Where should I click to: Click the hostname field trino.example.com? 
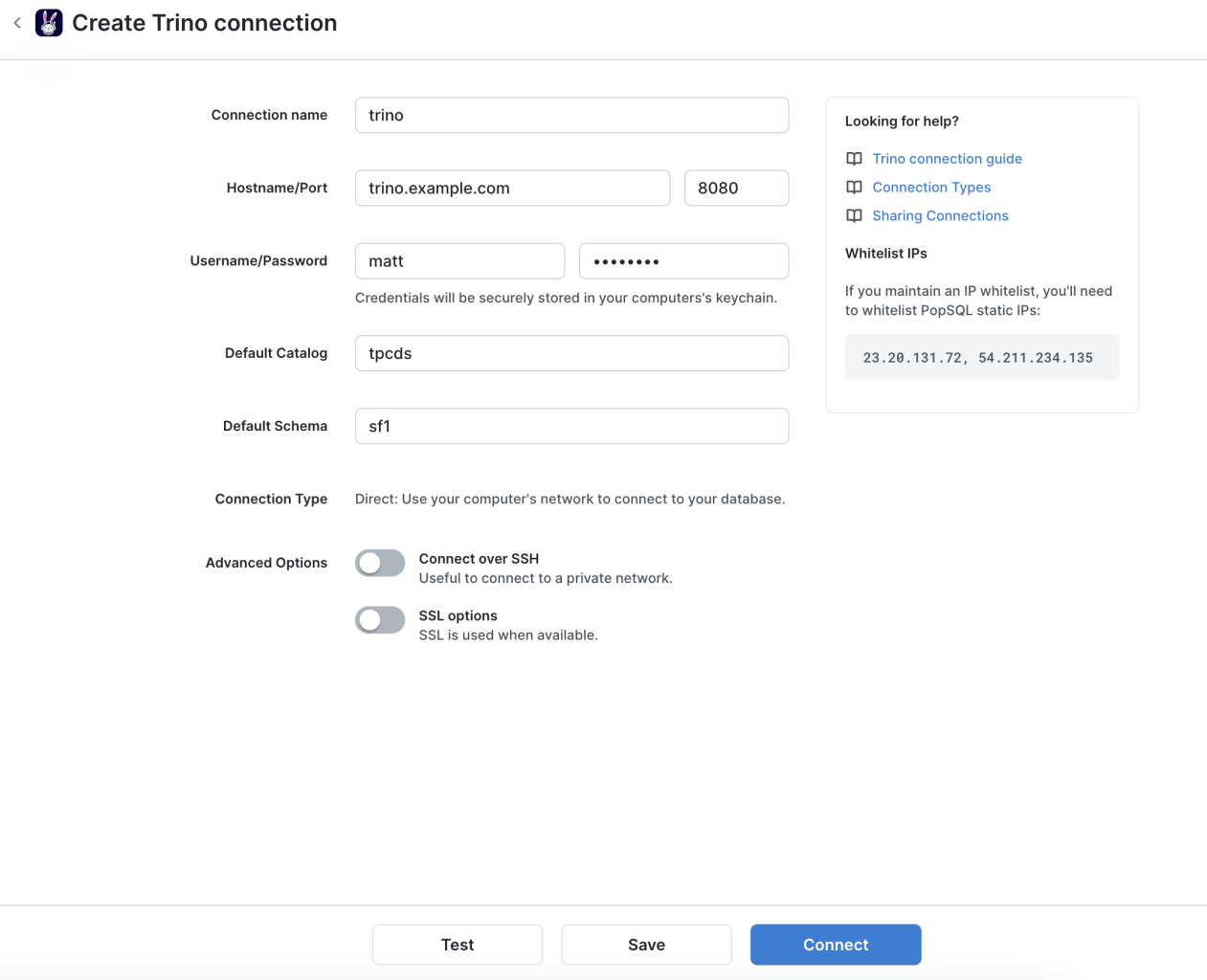pos(512,189)
